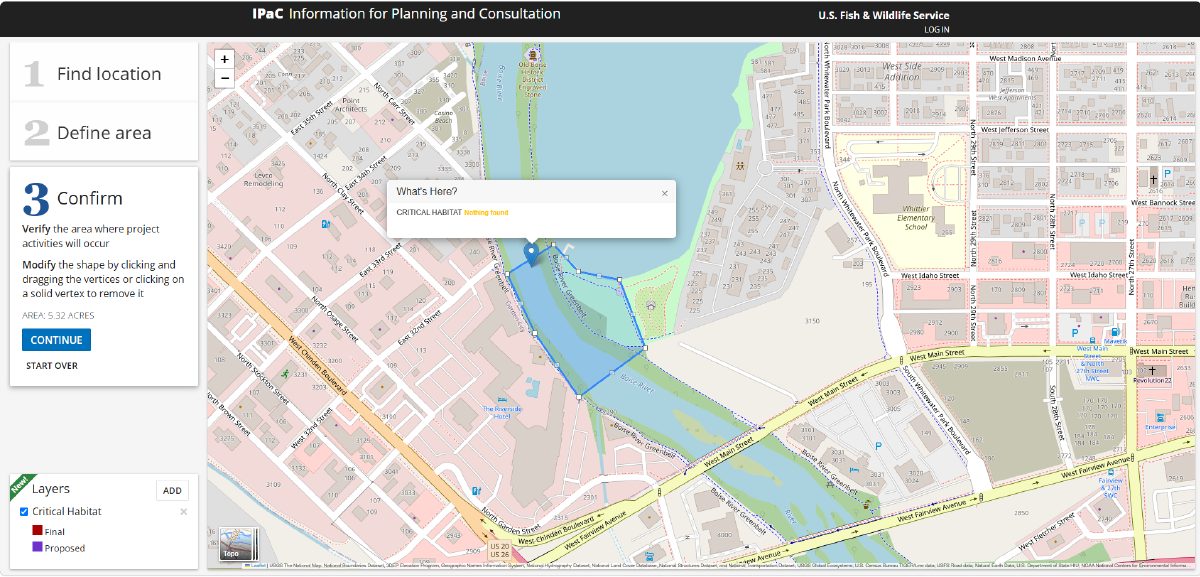Click the blue location pin marker
The height and width of the screenshot is (577, 1200).
531,253
